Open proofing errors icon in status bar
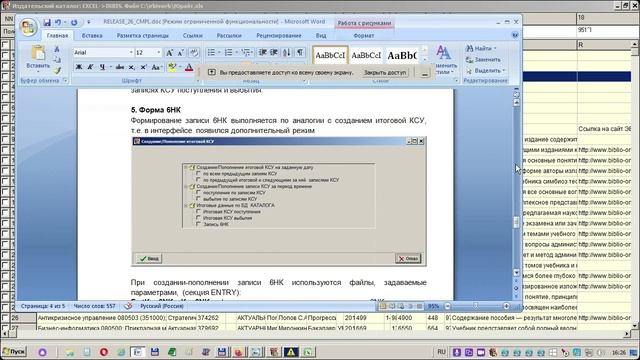This screenshot has height=360, width=640. pyautogui.click(x=128, y=306)
